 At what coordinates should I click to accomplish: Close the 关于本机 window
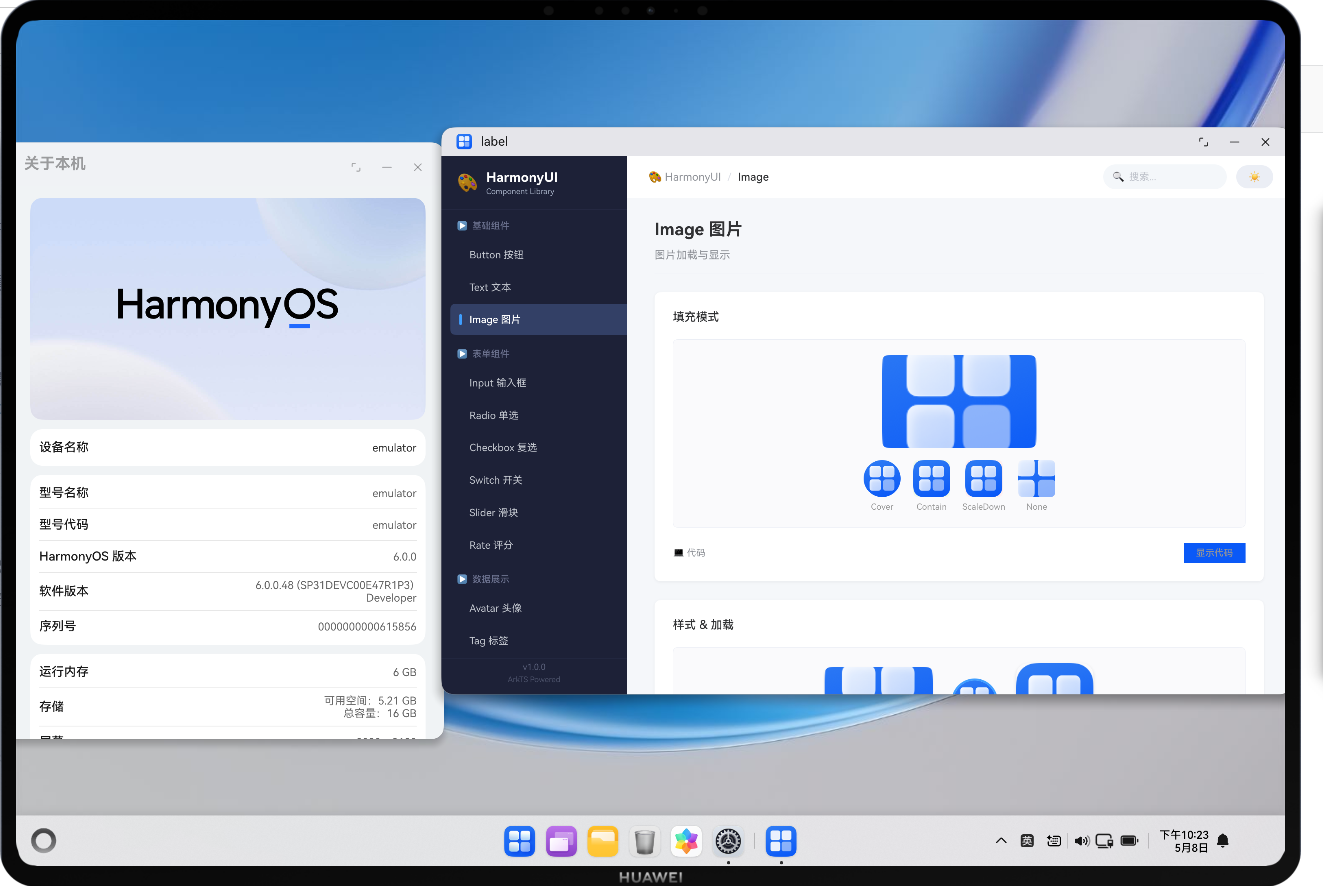(418, 167)
